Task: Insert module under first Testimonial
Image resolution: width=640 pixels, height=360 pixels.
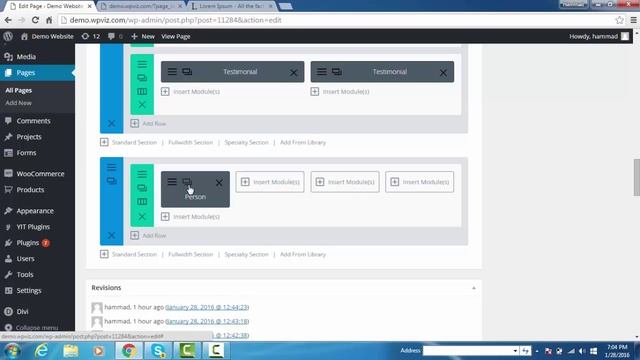Action: [191, 91]
